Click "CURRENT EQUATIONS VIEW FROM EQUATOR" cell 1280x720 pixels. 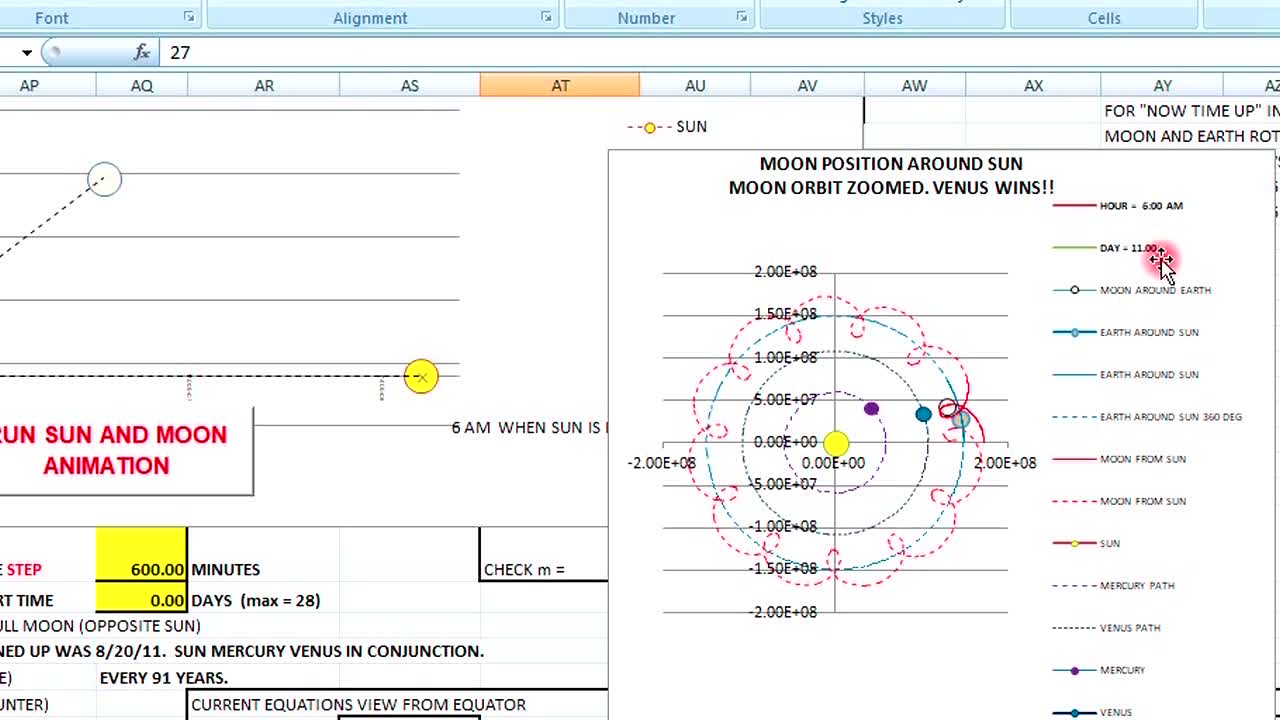[x=358, y=704]
